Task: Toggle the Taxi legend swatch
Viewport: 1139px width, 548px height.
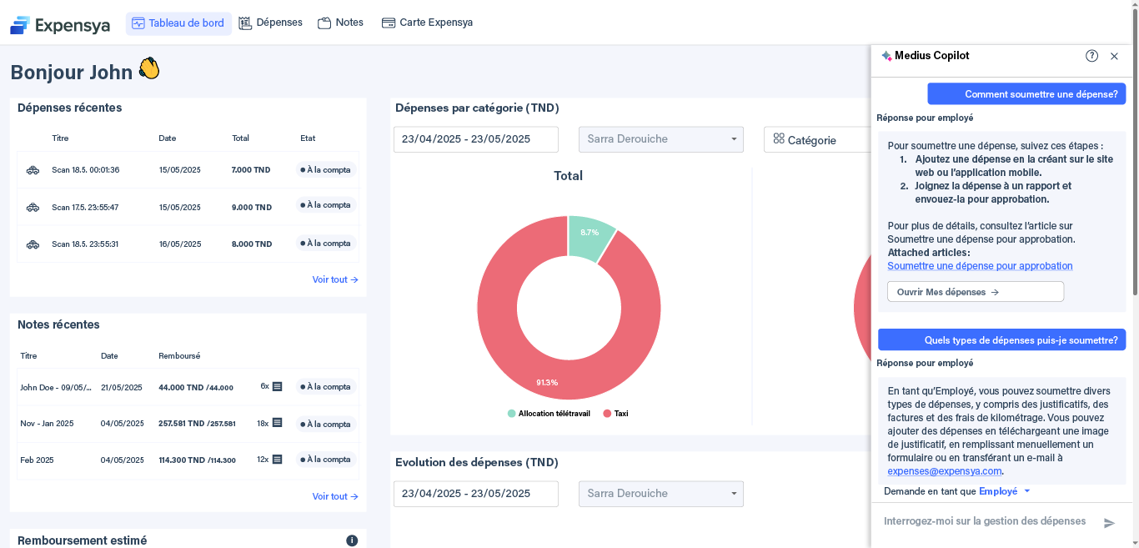Action: [x=607, y=413]
